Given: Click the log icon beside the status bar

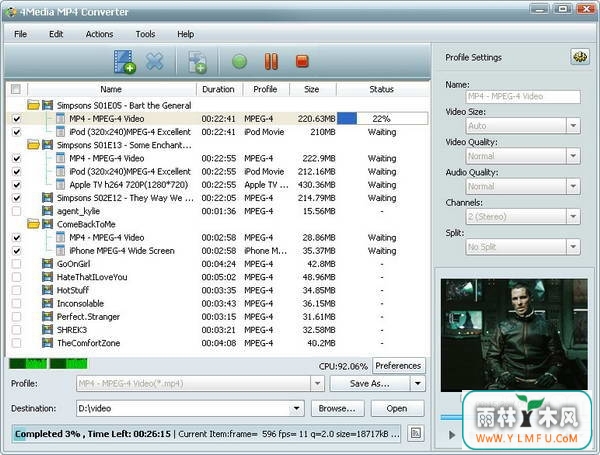Looking at the screenshot, I should (416, 434).
